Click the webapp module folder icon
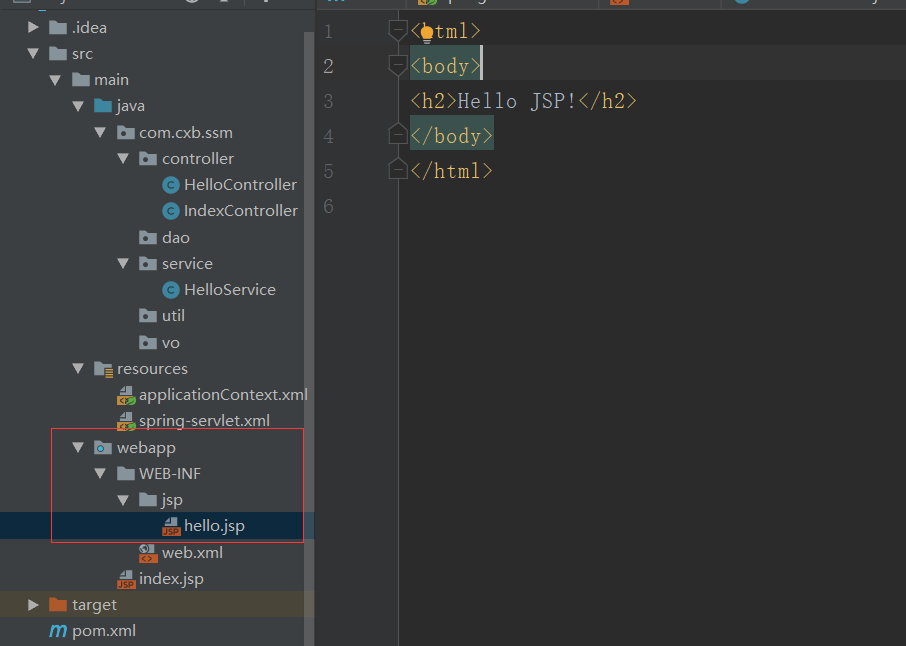Viewport: 906px width, 646px height. tap(103, 447)
